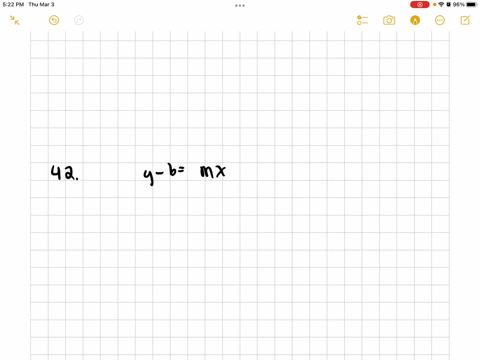This screenshot has width=480, height=360.
Task: Tap the 96% battery percentage
Action: tap(459, 5)
